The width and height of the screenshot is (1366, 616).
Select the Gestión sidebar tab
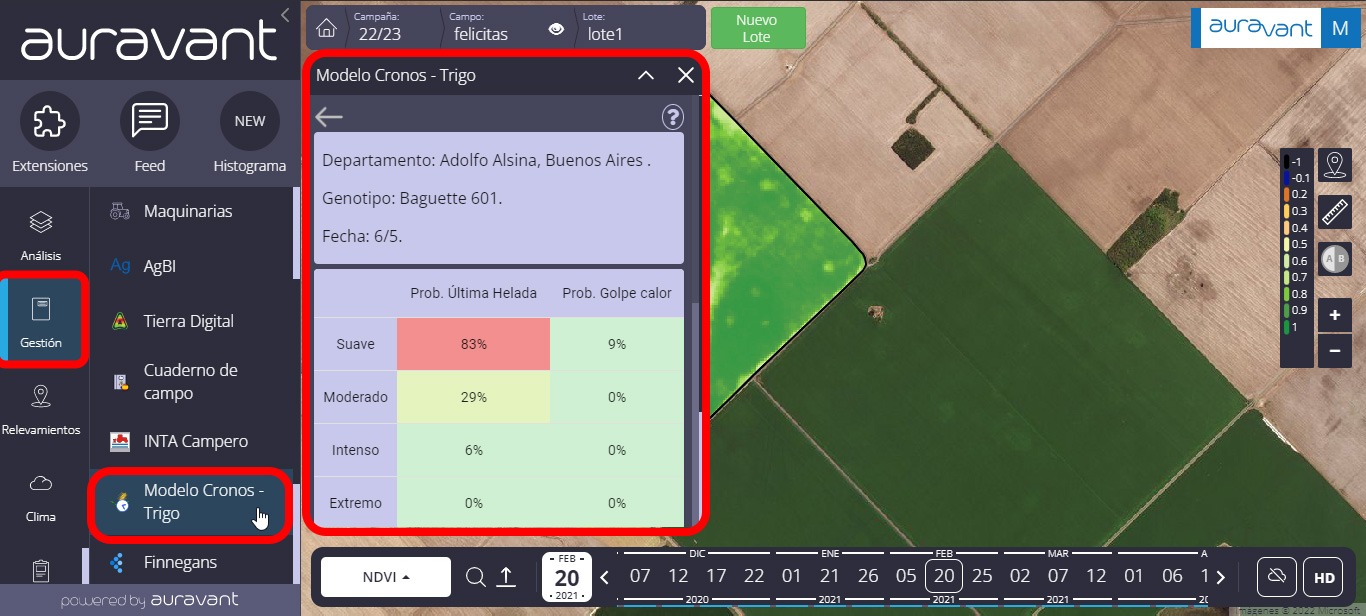pyautogui.click(x=40, y=322)
